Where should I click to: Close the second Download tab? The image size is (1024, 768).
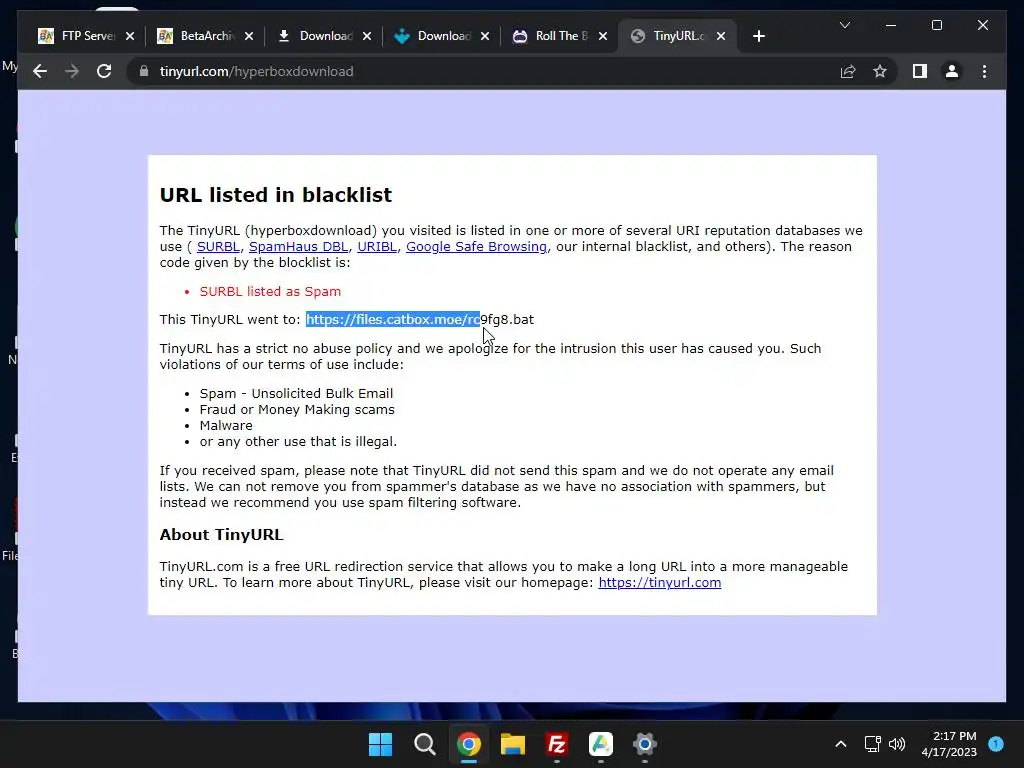point(485,36)
